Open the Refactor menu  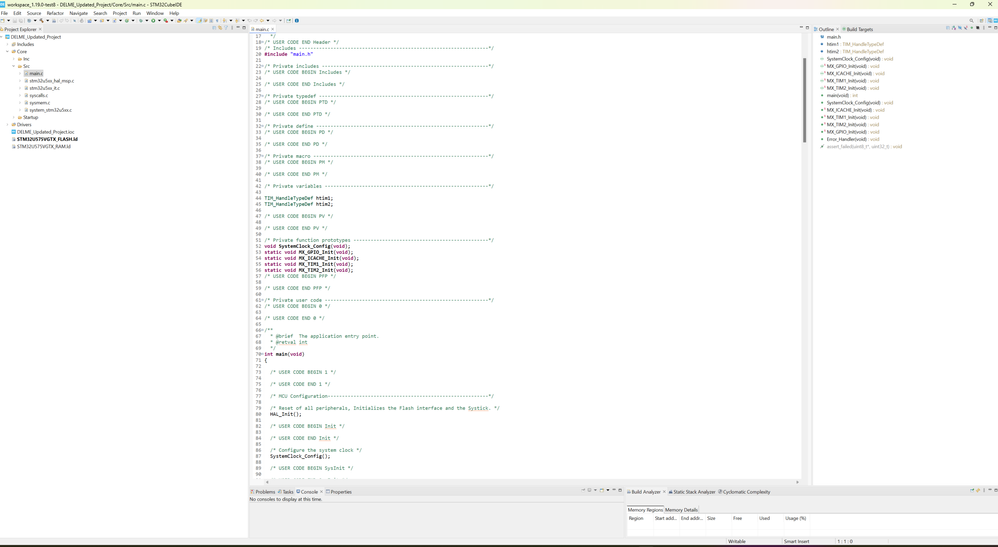point(55,13)
